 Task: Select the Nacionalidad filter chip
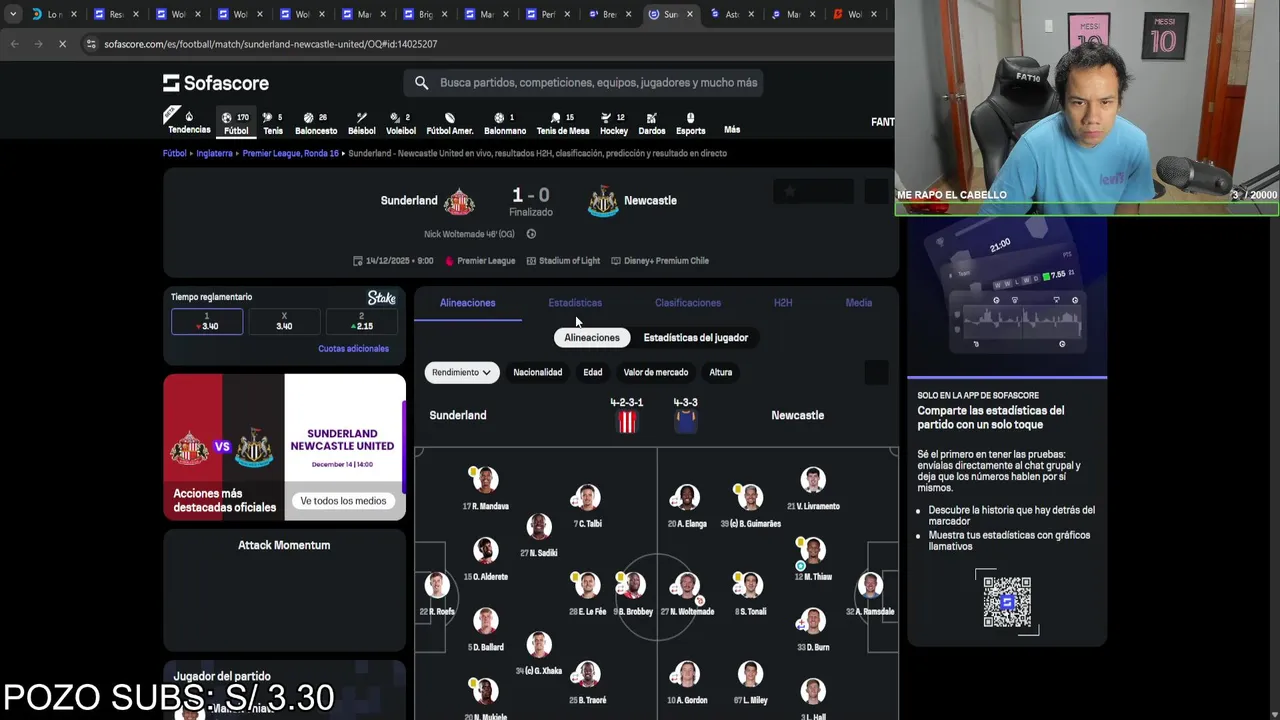coord(538,372)
